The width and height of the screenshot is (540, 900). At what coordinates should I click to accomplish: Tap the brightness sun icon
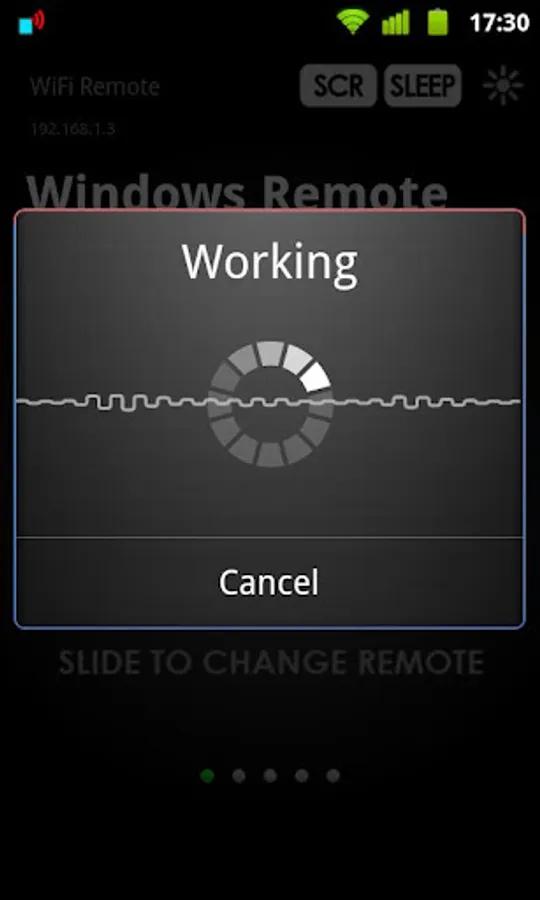click(503, 86)
